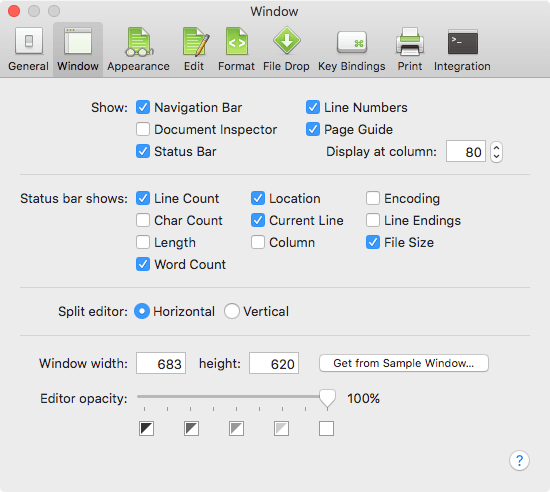Open the Integration preferences pane

coord(462,50)
